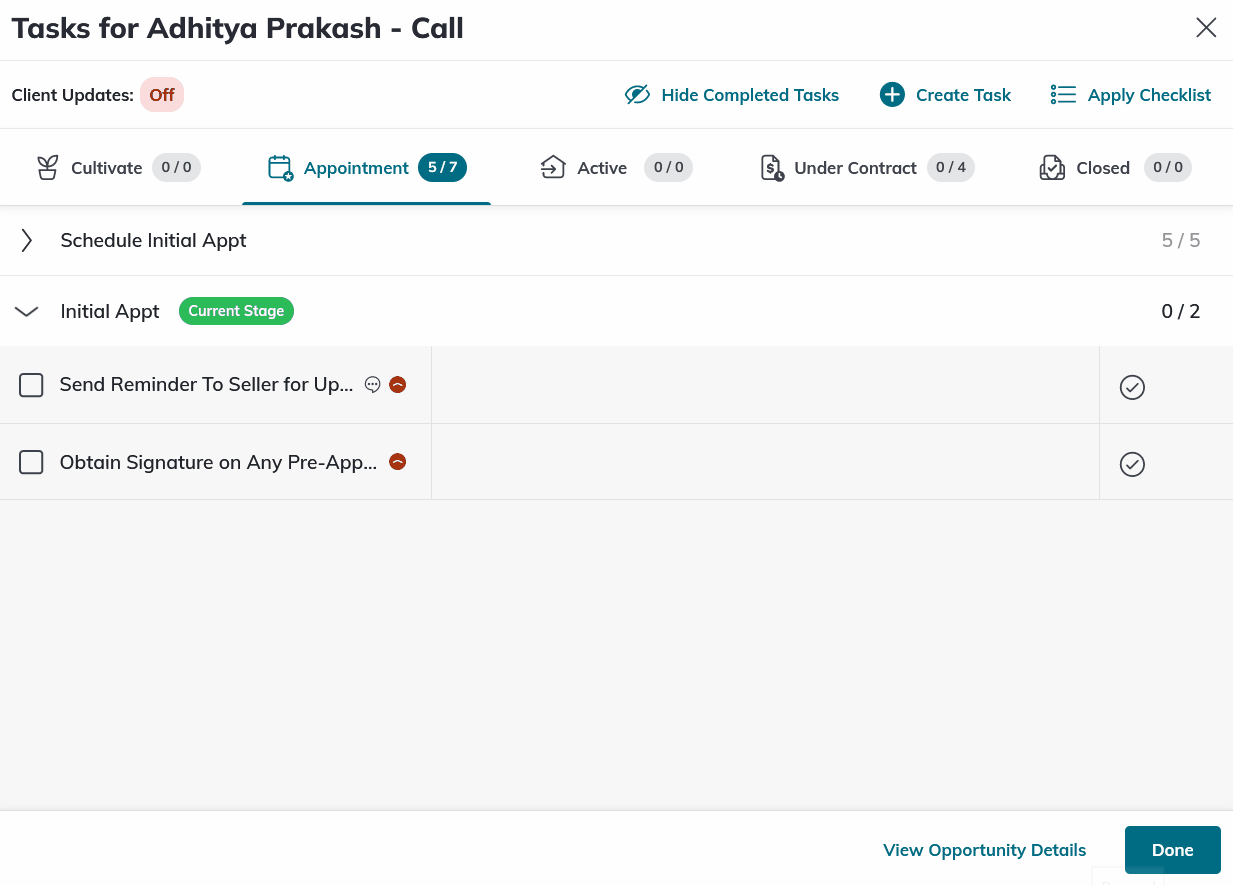Mark Obtain Signature task complete via checkmark circle
This screenshot has width=1233, height=885.
[1132, 464]
